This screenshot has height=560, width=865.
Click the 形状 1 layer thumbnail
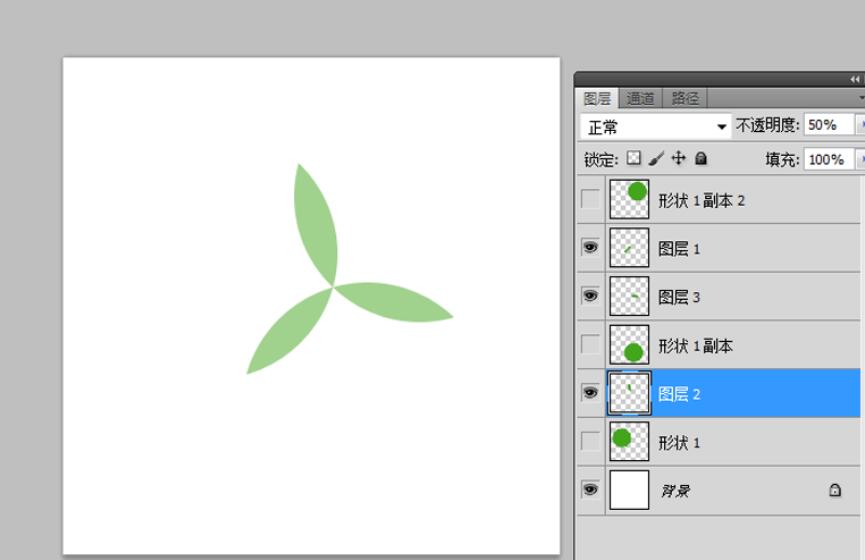pyautogui.click(x=630, y=441)
